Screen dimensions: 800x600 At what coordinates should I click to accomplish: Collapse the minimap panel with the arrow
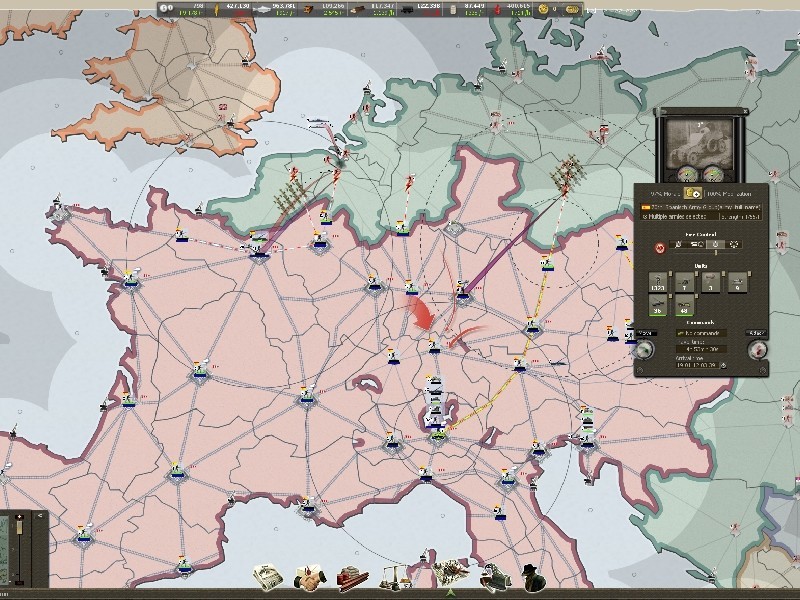(40, 515)
